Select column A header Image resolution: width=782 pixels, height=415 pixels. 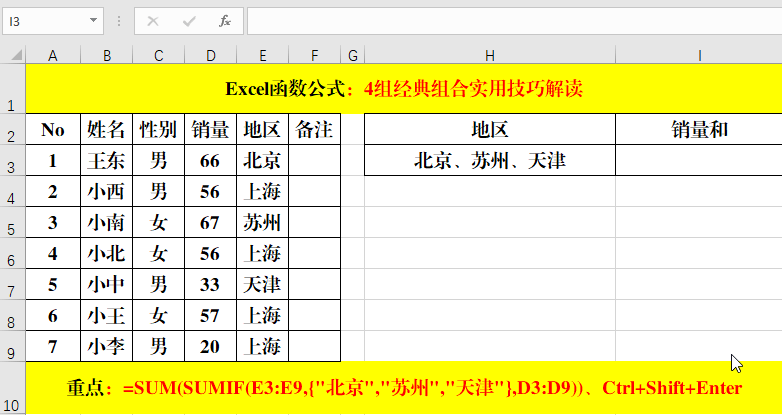point(53,55)
